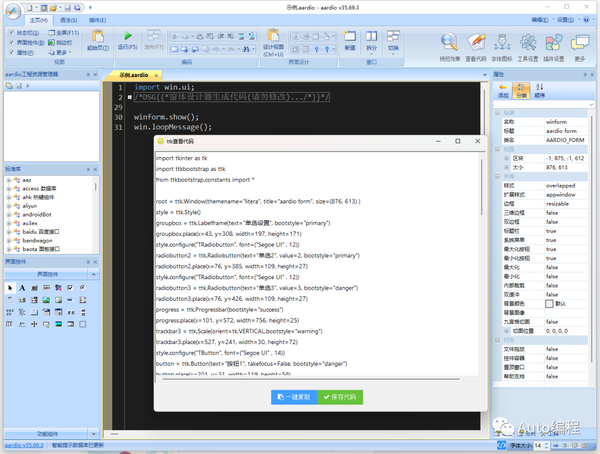Click the 插件设置 puzzle plugin icon
The image size is (600, 454).
coord(554,42)
